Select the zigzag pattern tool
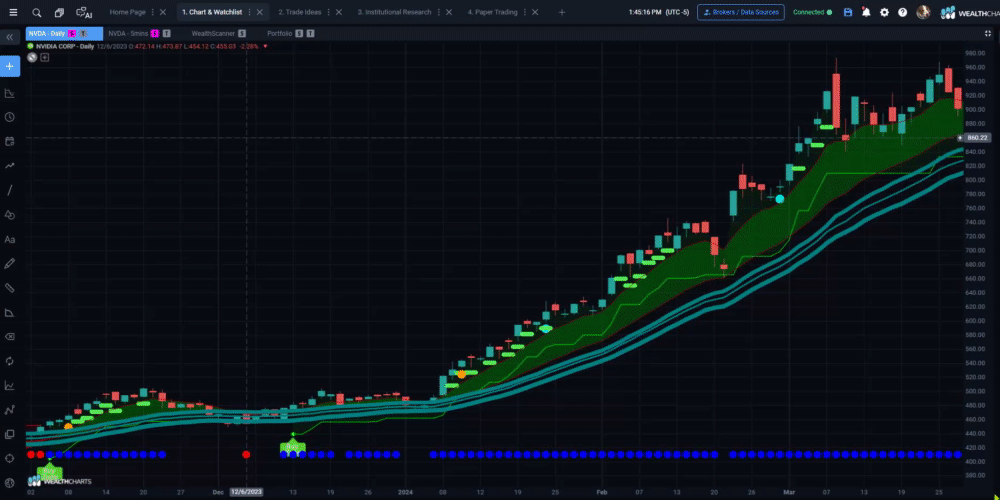Viewport: 1000px width, 500px height. point(10,409)
